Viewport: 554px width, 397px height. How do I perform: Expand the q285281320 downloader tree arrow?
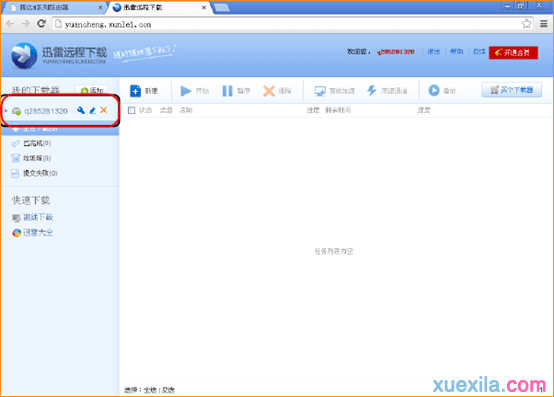tap(6, 111)
